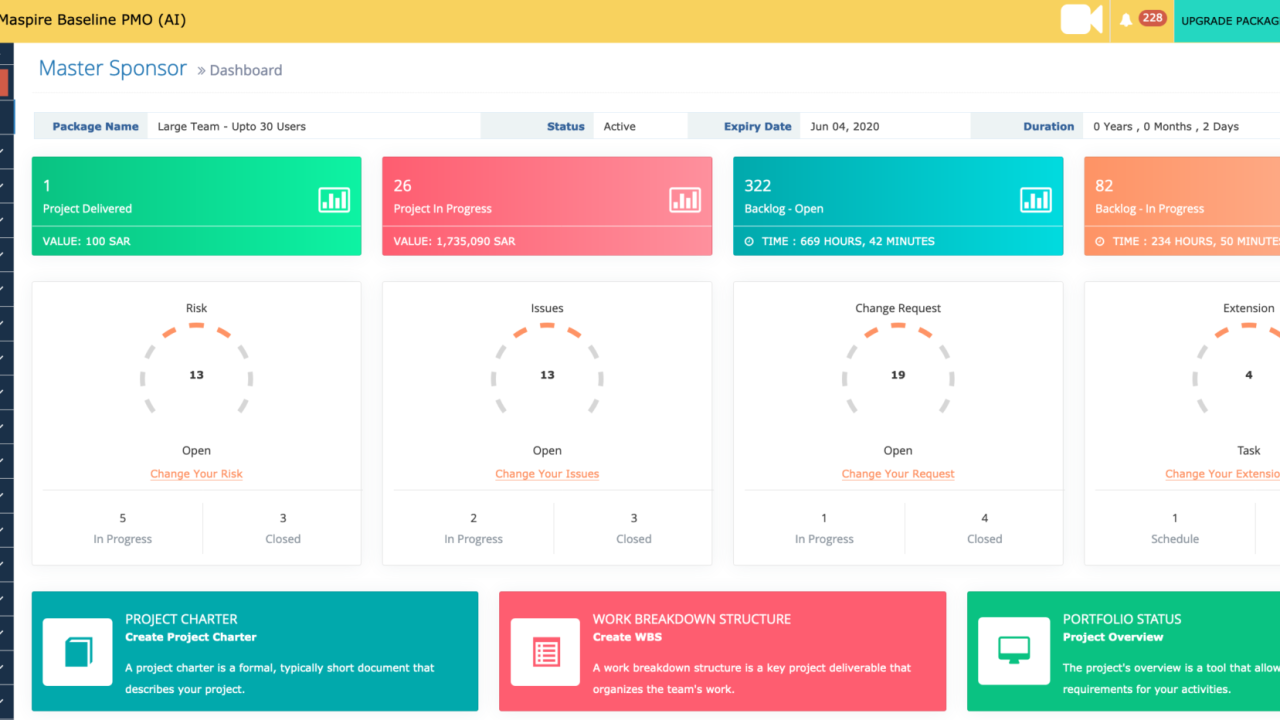Open the notifications bell with 228 badge

[1141, 19]
